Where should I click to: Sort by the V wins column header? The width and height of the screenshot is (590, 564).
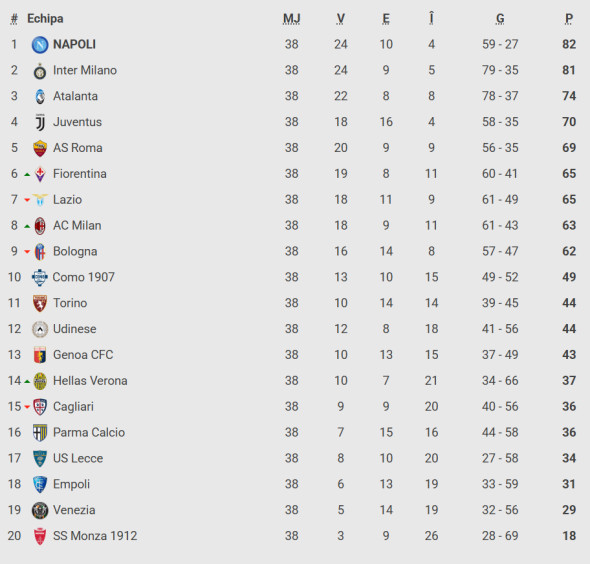[x=341, y=18]
